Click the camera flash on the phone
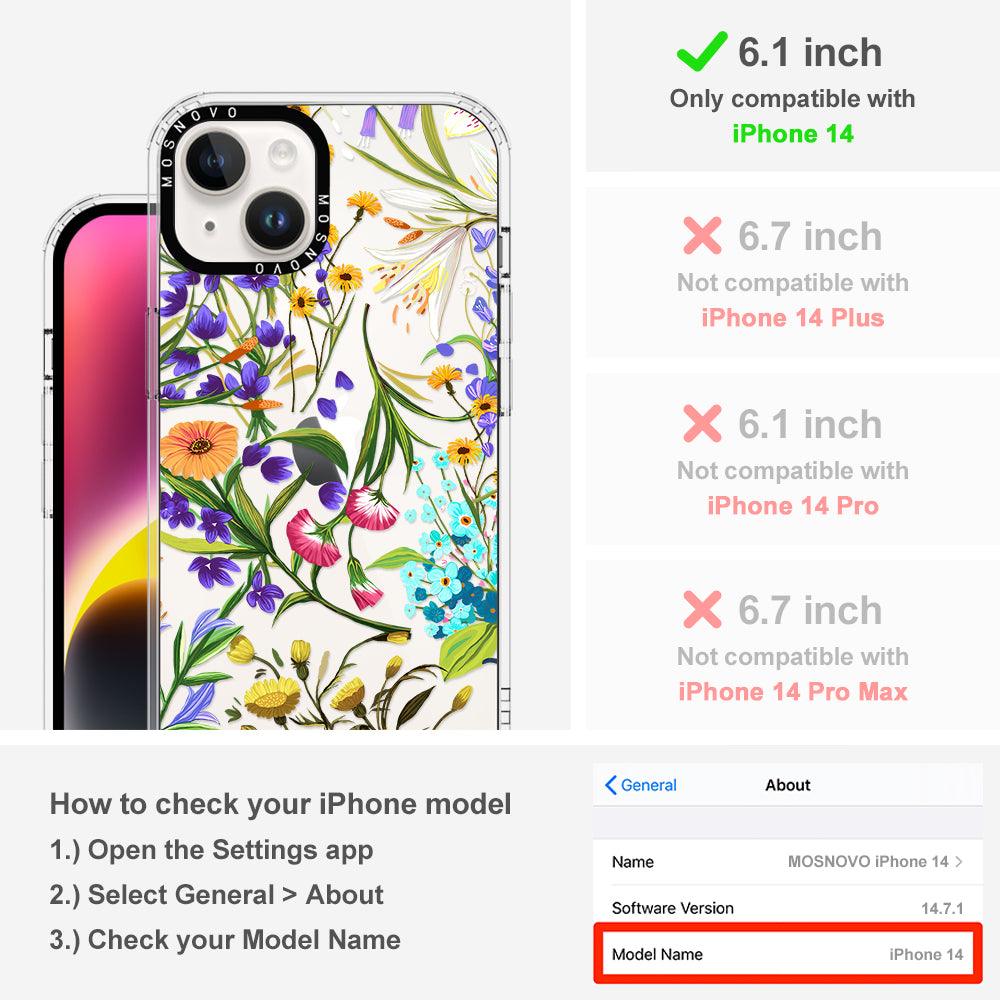The height and width of the screenshot is (1000, 1000). coord(282,153)
